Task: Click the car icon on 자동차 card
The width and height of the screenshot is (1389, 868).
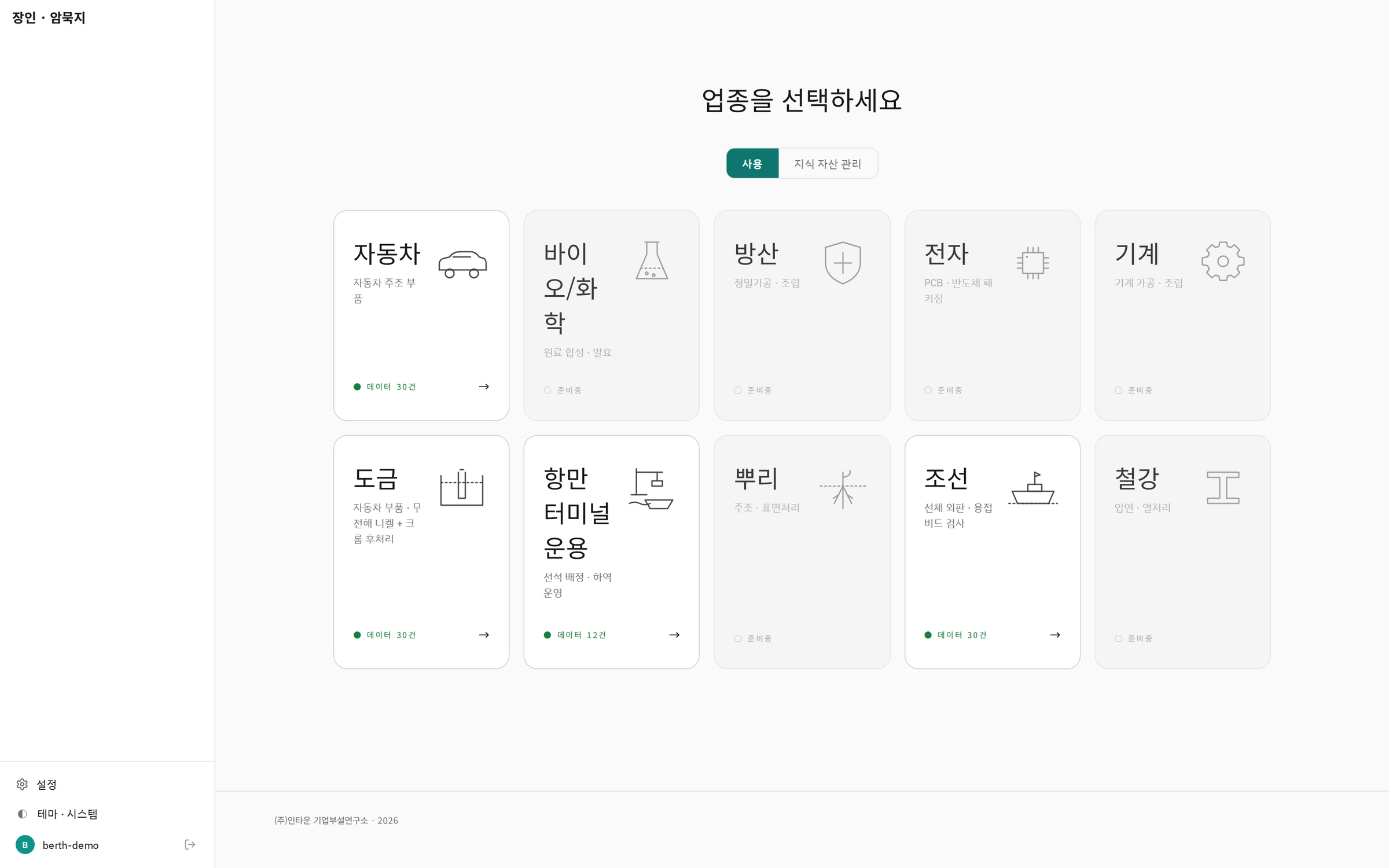Action: (x=462, y=264)
